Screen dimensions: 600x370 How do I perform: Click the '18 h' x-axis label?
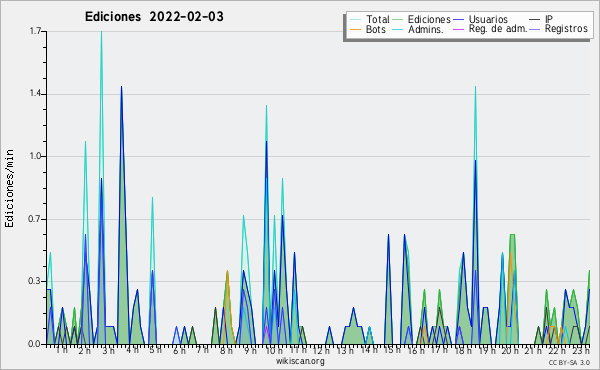click(x=463, y=350)
